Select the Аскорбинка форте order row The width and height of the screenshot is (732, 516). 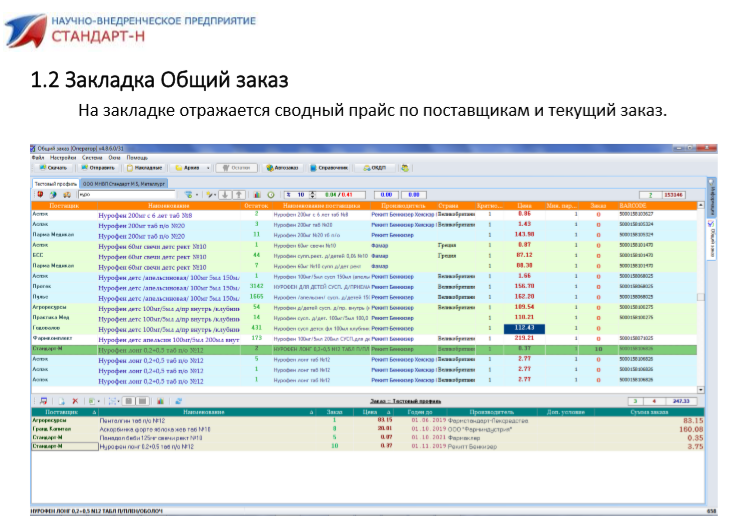(368, 429)
